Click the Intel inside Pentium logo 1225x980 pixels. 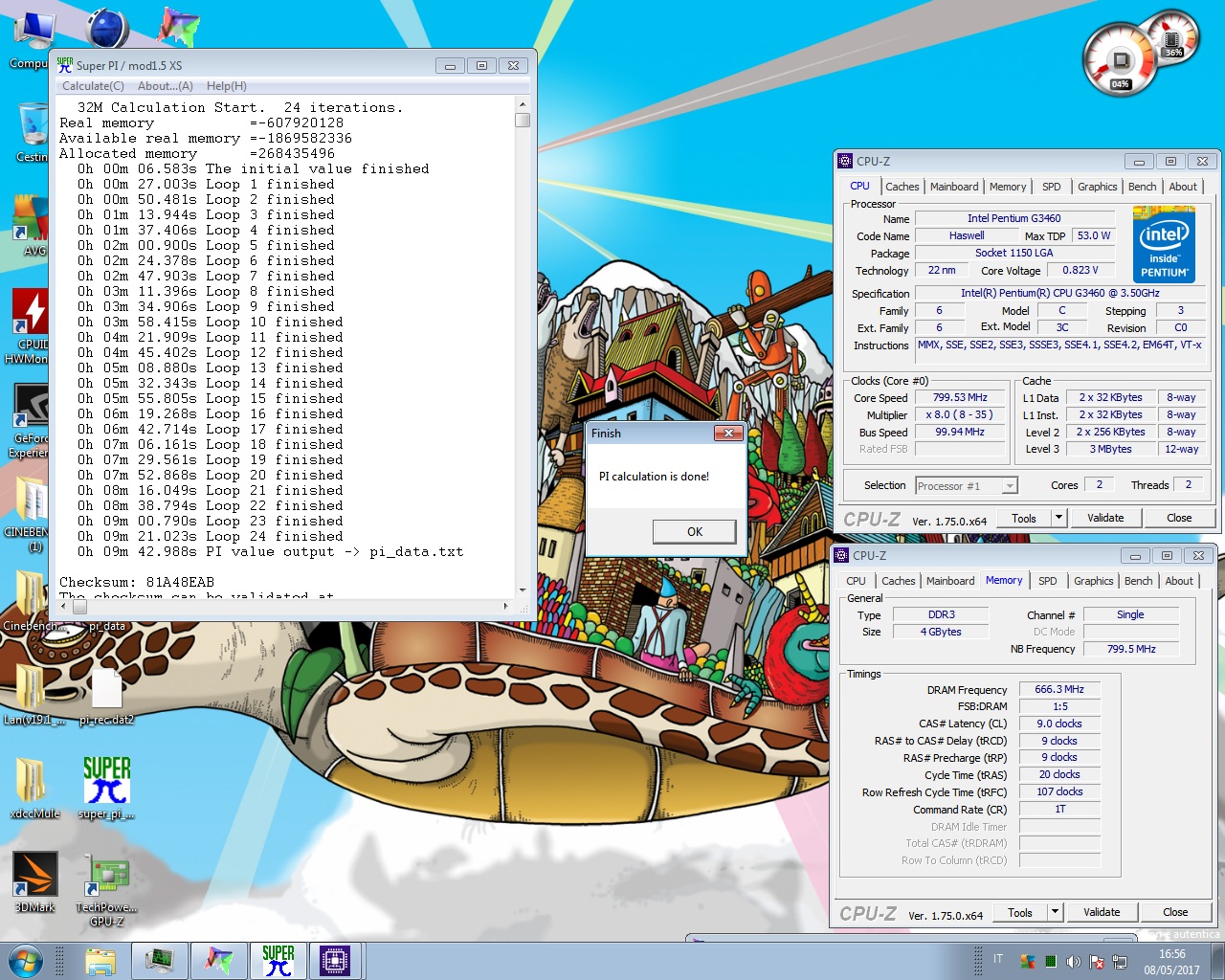(1164, 245)
